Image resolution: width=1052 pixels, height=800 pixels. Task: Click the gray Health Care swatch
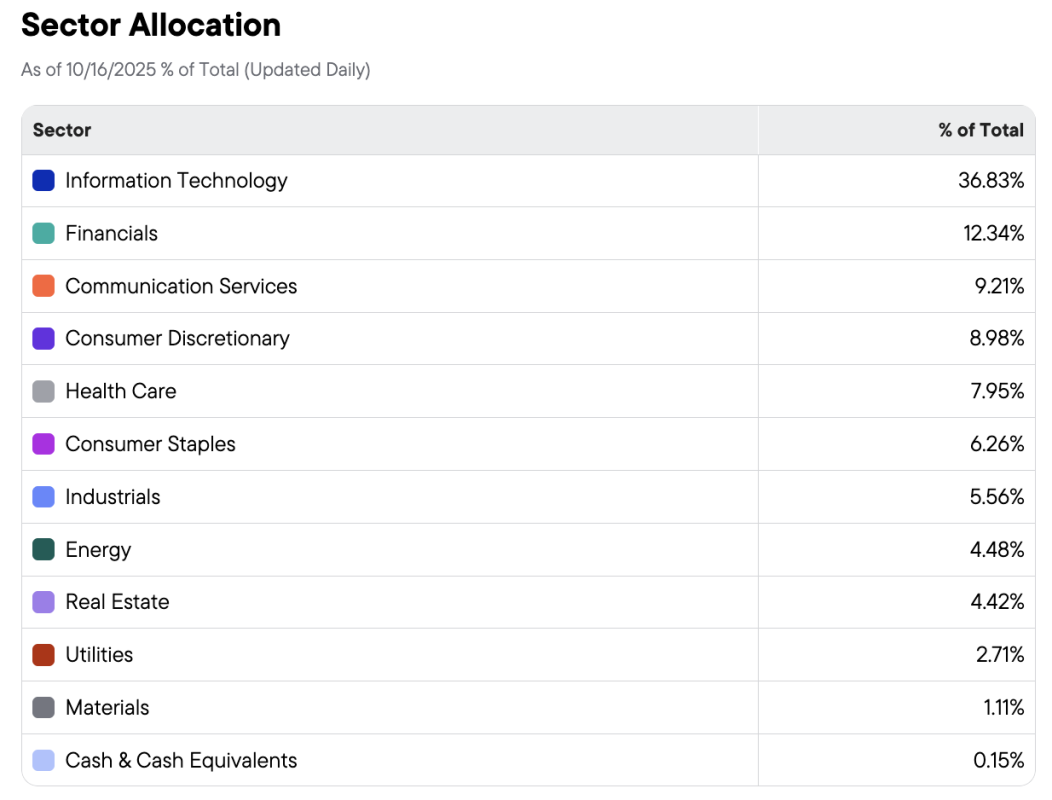[43, 392]
